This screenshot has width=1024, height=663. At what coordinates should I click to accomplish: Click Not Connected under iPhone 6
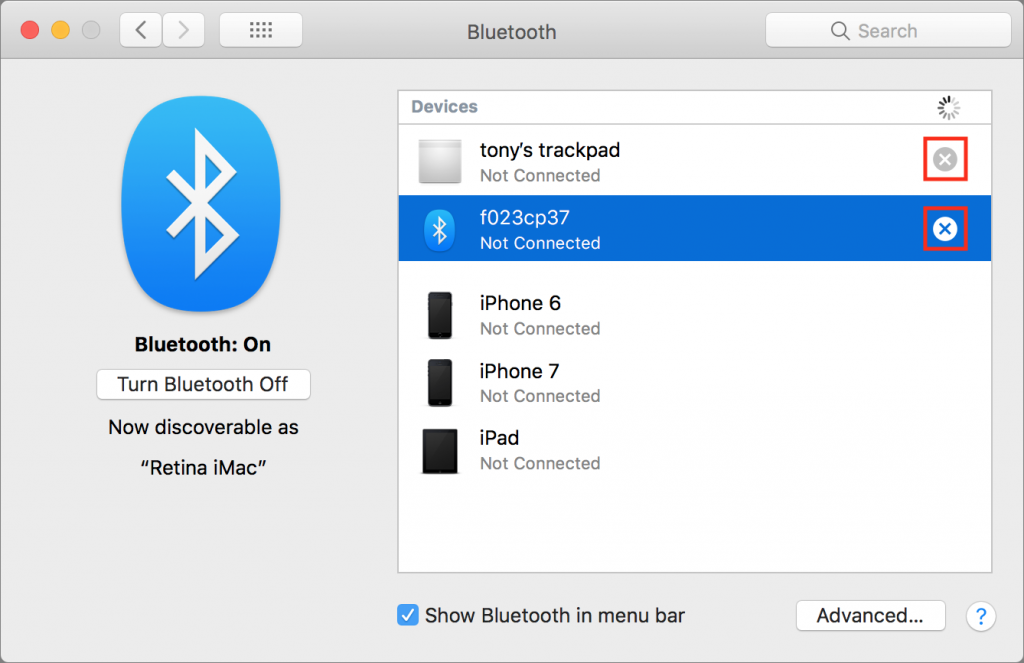(540, 329)
